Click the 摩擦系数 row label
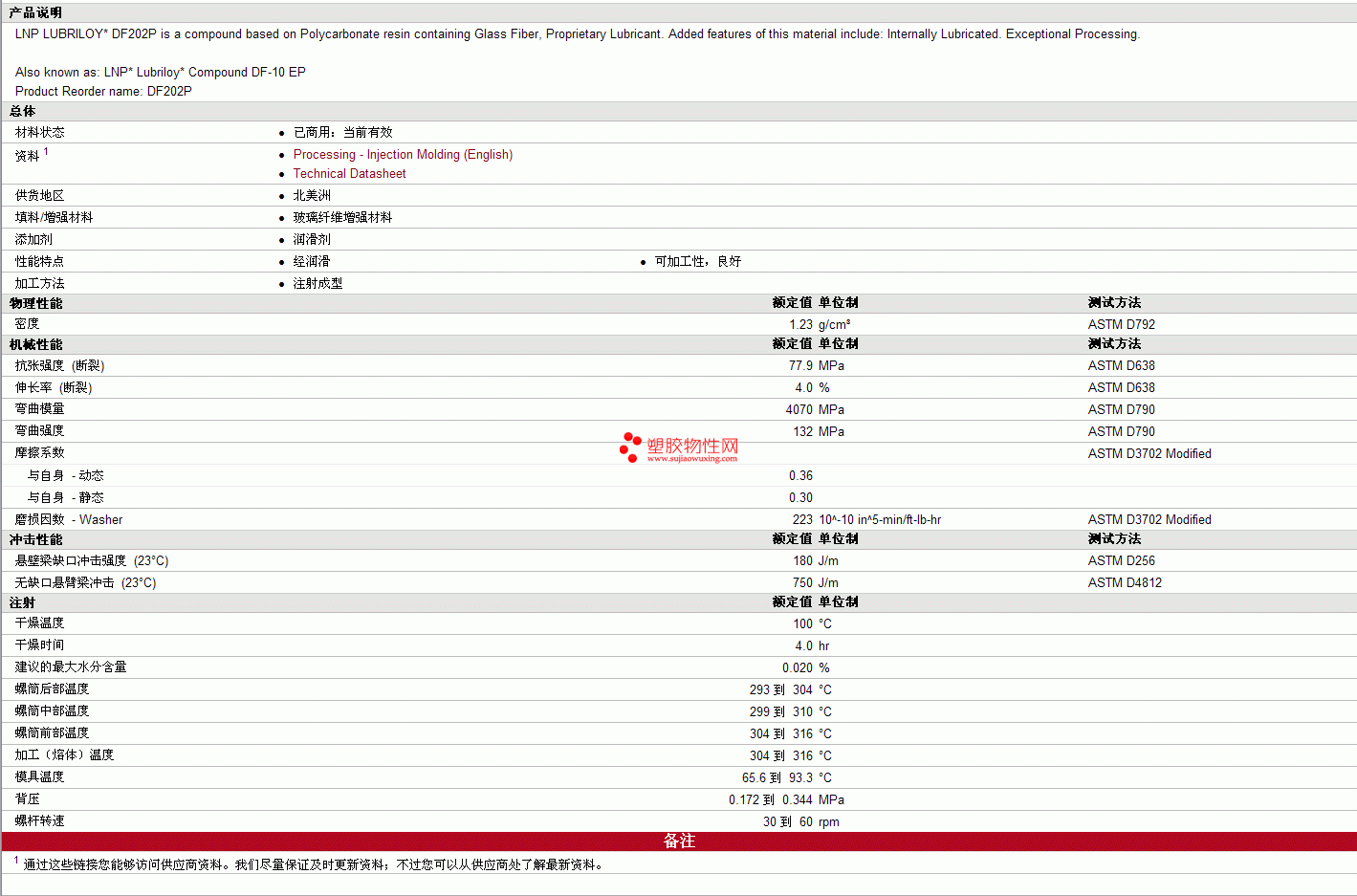 (x=39, y=454)
